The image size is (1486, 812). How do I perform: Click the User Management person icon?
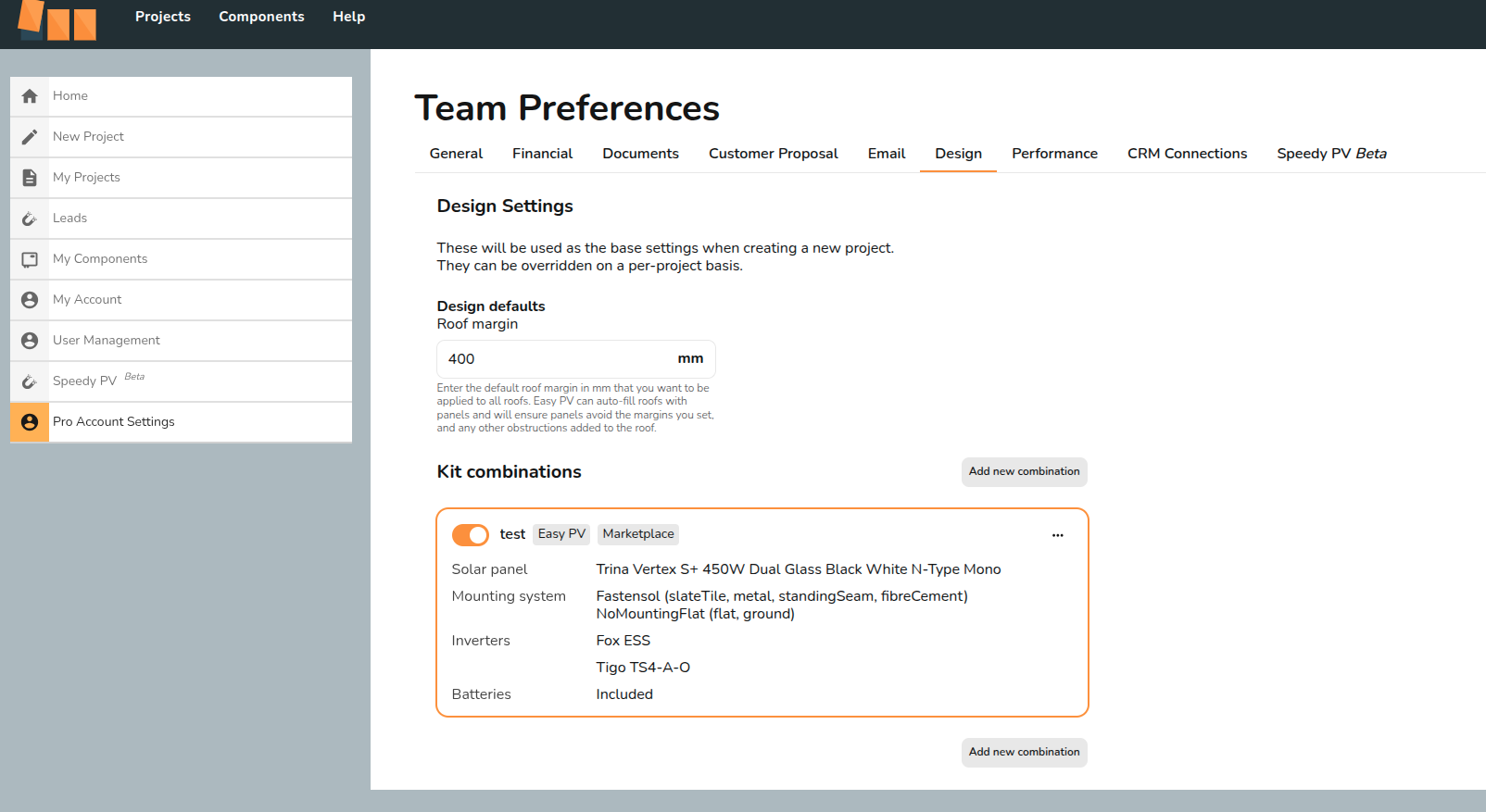pyautogui.click(x=30, y=341)
